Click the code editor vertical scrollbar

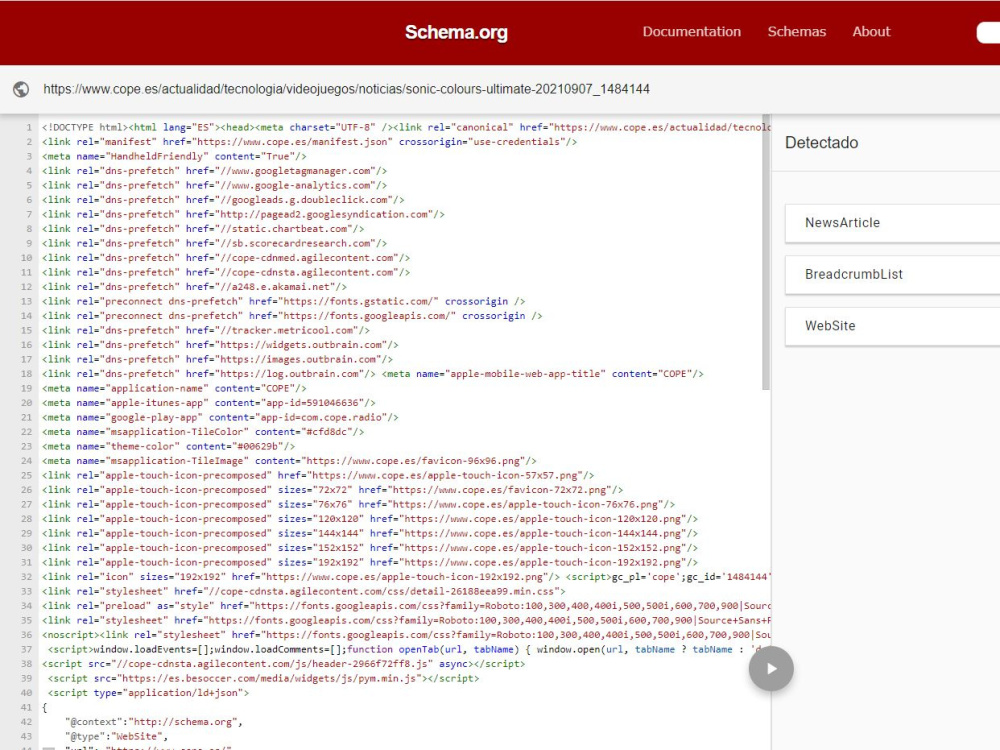click(766, 253)
